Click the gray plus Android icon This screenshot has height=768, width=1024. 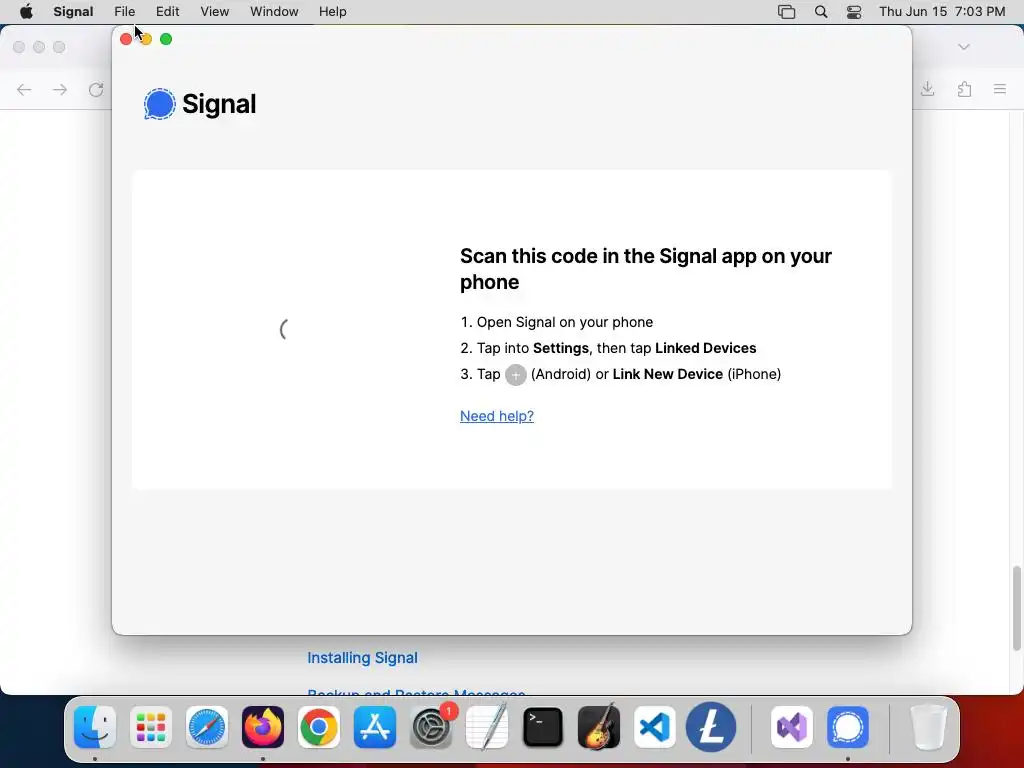[x=515, y=375]
